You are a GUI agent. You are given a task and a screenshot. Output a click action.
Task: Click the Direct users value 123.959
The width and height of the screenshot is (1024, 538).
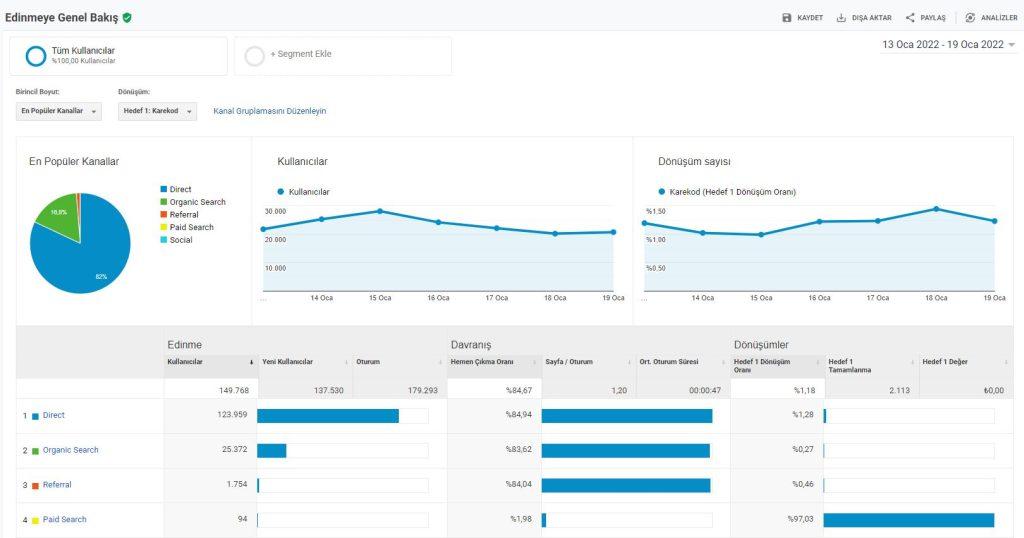pyautogui.click(x=232, y=415)
